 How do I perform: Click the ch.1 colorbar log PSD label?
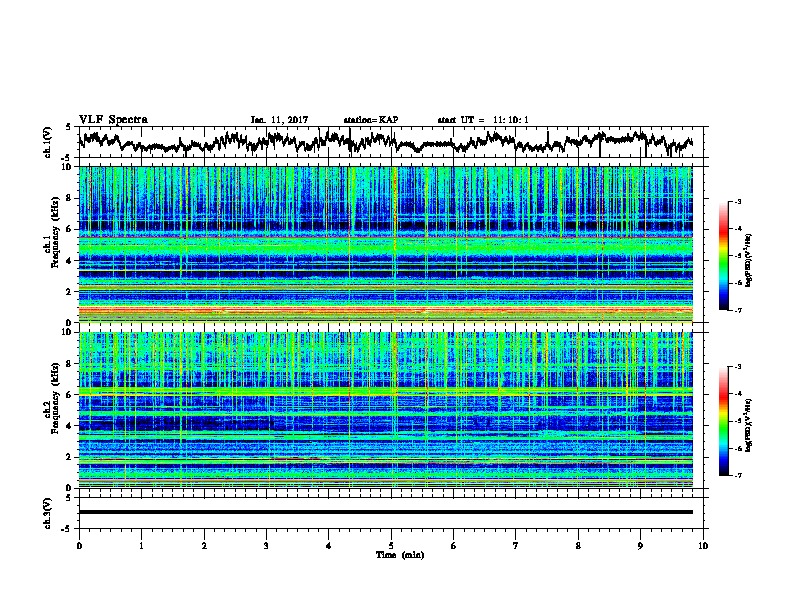click(749, 261)
